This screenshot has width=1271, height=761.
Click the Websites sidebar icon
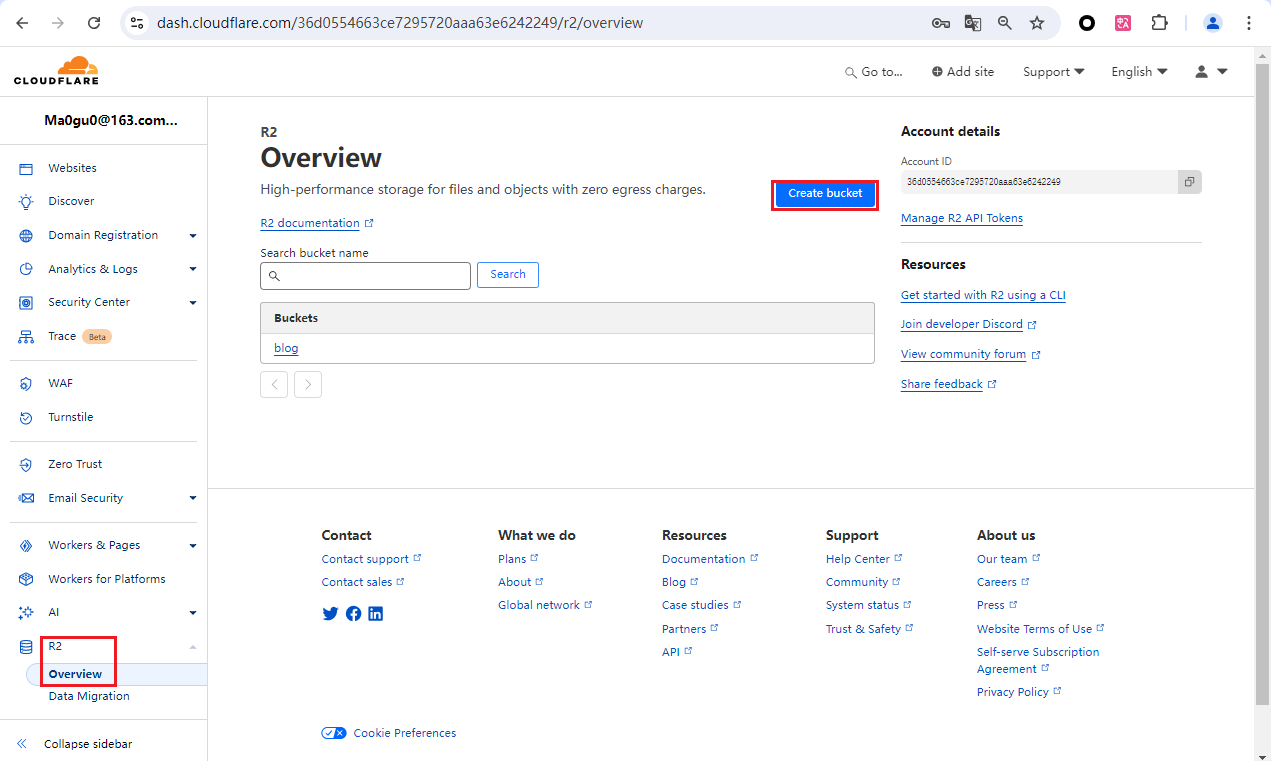pos(26,169)
